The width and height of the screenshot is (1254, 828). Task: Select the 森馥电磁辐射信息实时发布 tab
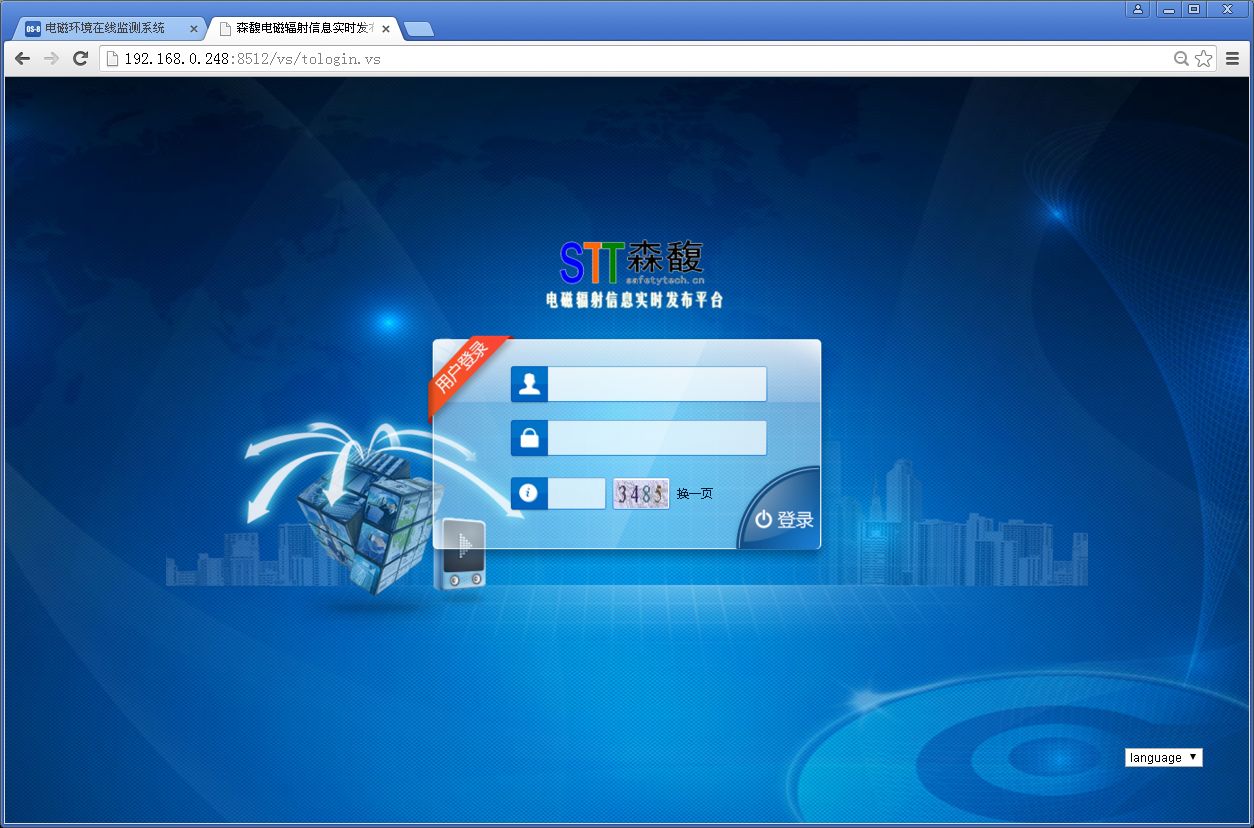tap(305, 29)
